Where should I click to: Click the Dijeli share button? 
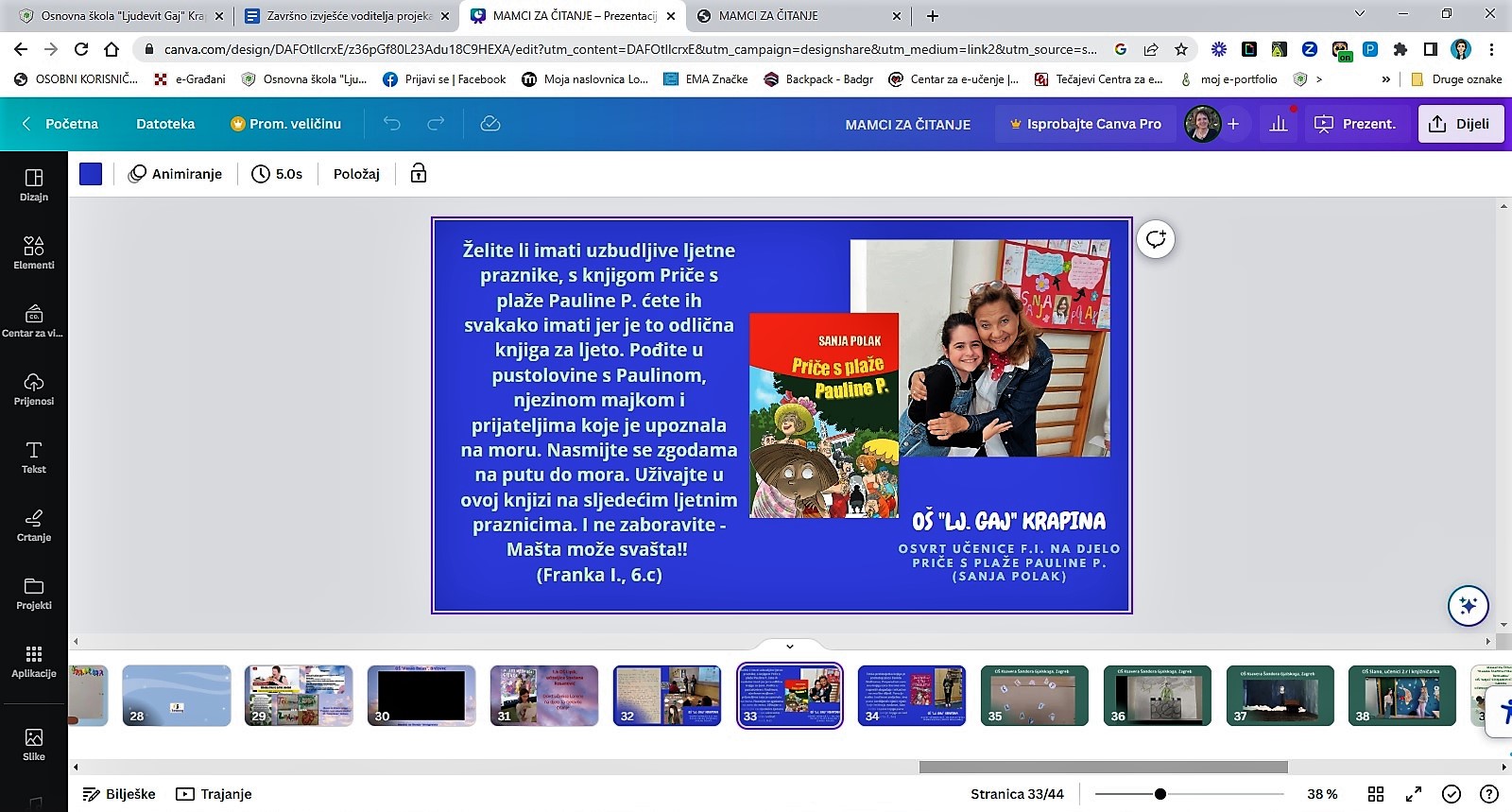pos(1461,124)
